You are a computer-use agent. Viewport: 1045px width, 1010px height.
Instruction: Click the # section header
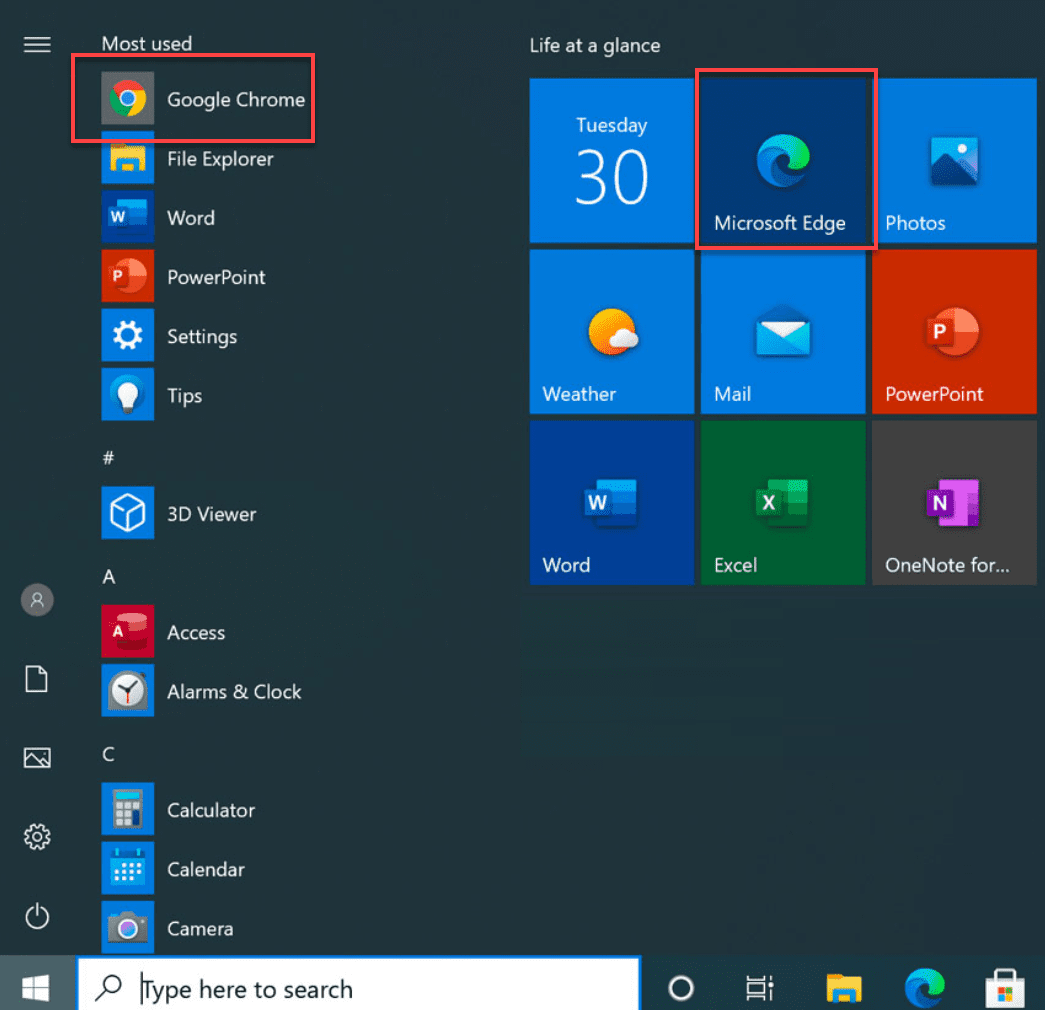coord(109,458)
